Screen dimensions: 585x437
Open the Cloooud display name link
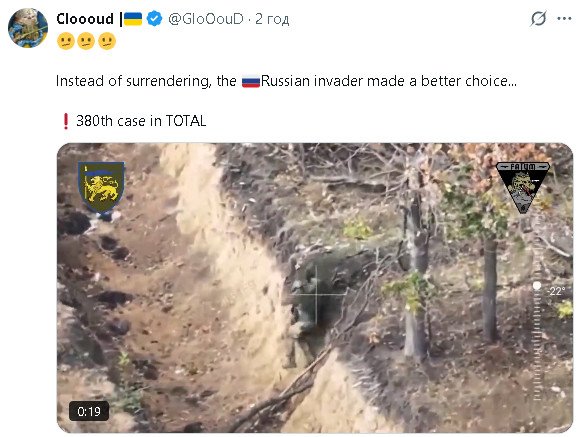[85, 19]
